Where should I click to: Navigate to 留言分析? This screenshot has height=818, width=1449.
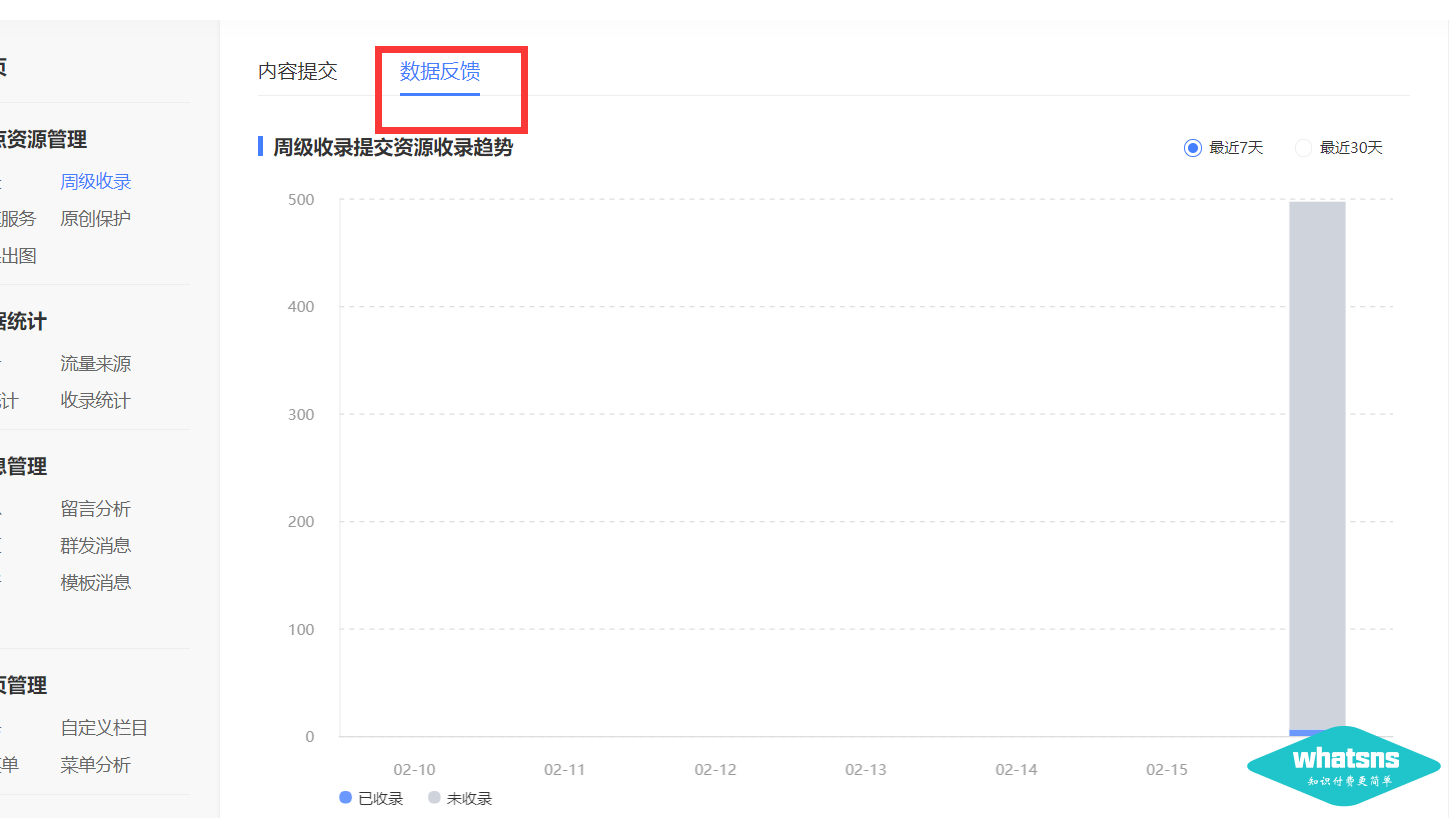tap(96, 509)
